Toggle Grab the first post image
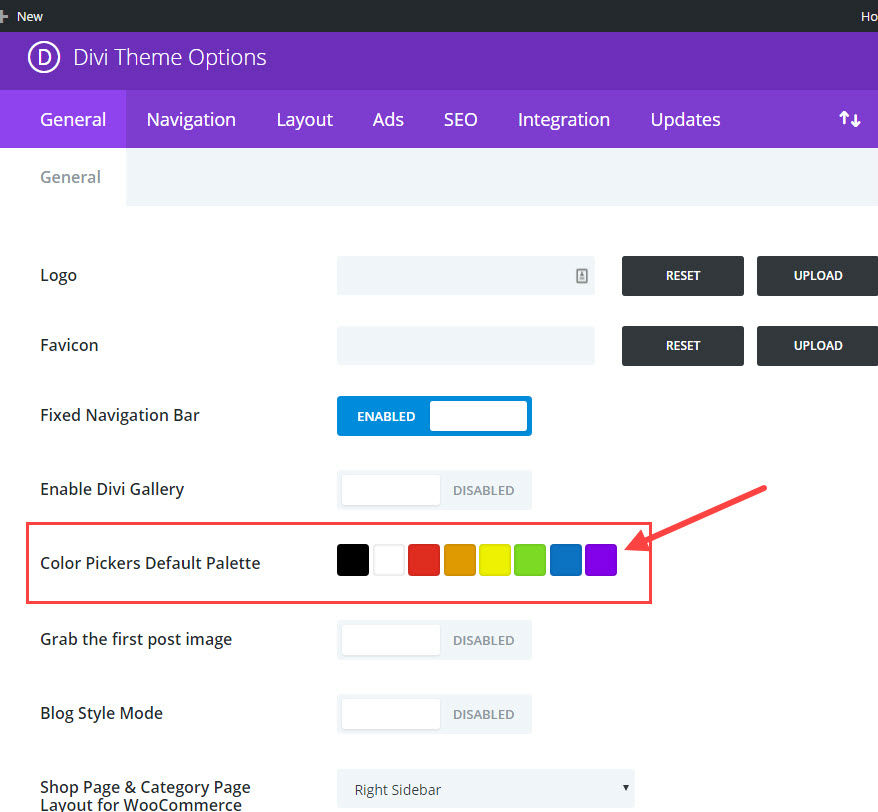 click(x=434, y=640)
